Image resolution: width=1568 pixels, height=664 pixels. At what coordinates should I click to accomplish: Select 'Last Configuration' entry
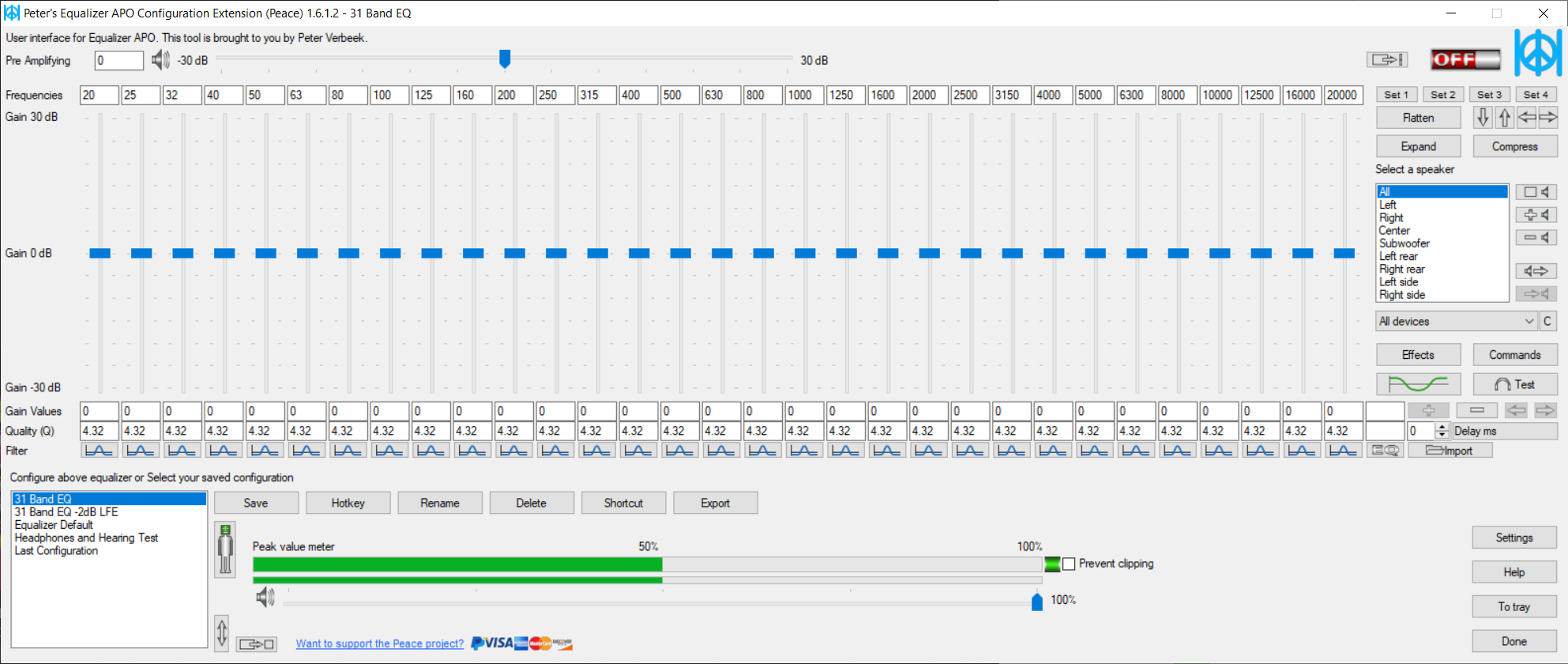[x=109, y=550]
